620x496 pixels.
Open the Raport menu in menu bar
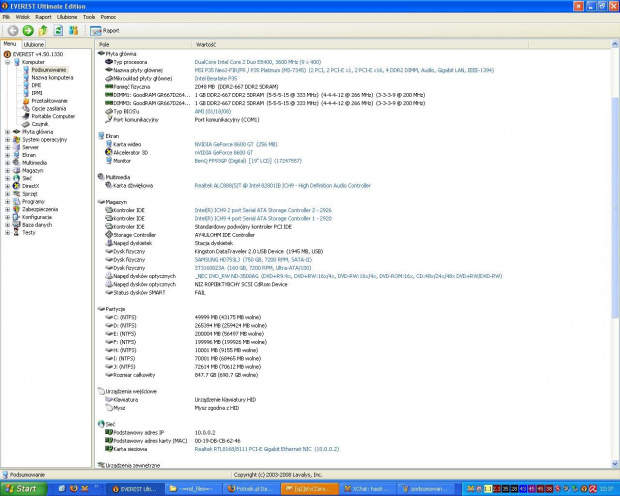(x=43, y=17)
